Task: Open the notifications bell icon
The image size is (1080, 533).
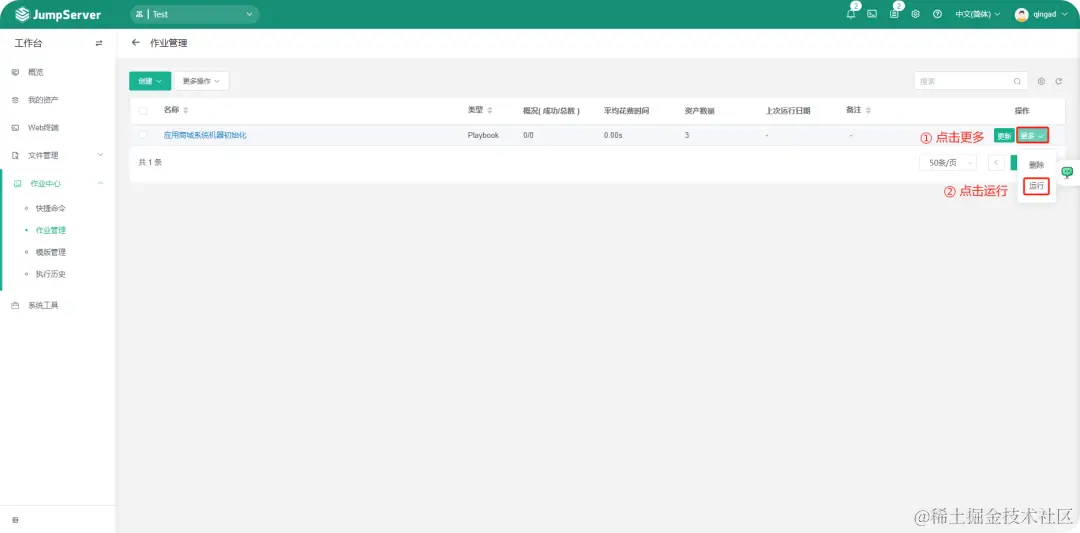Action: pos(851,14)
